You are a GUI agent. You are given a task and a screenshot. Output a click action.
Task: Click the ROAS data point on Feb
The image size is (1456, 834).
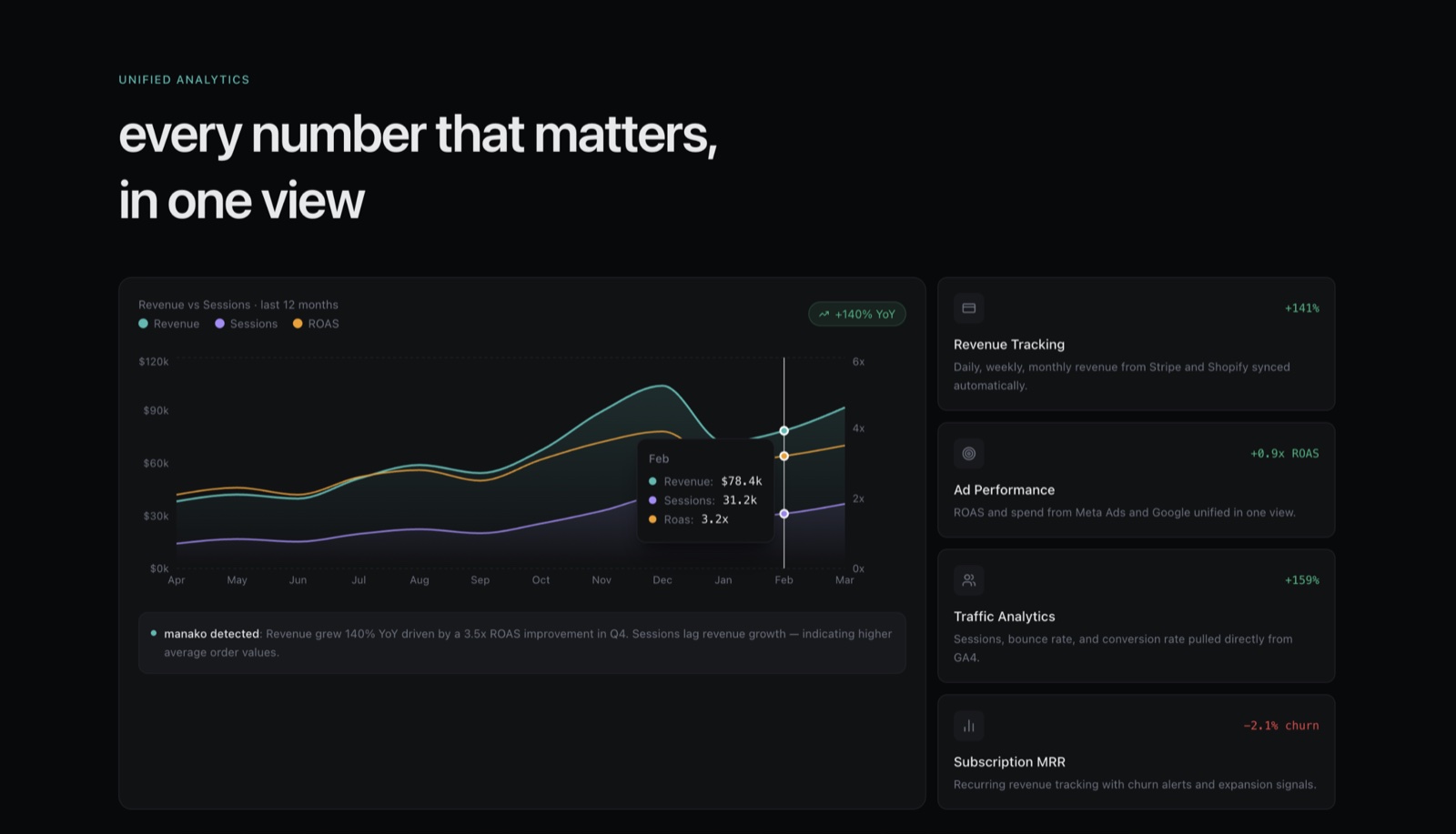[784, 456]
